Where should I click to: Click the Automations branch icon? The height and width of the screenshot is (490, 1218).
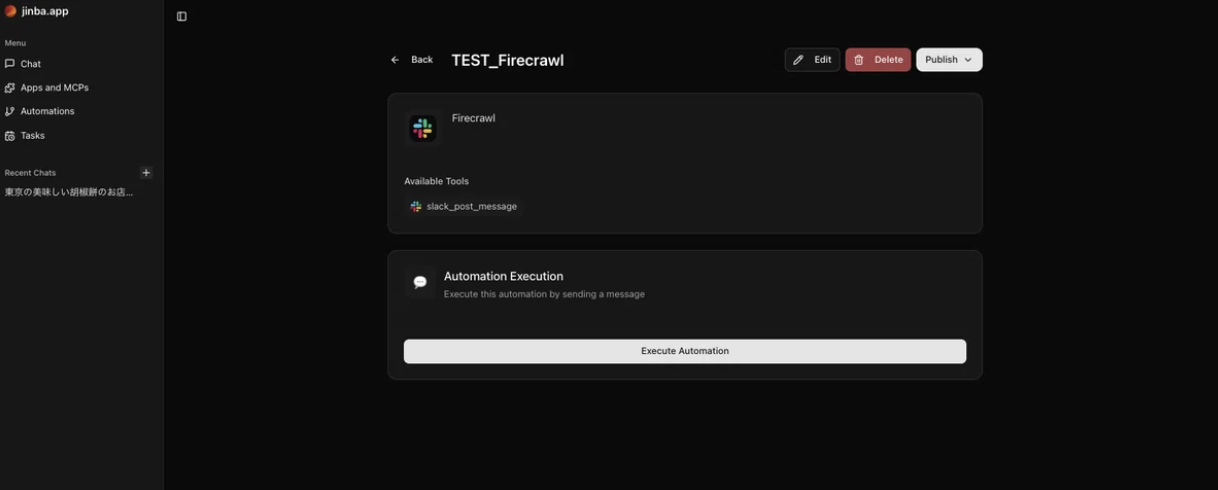click(x=10, y=111)
